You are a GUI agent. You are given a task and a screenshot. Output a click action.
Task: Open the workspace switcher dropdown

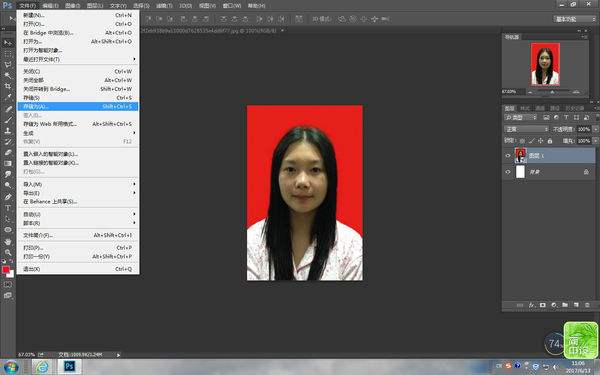[x=574, y=19]
